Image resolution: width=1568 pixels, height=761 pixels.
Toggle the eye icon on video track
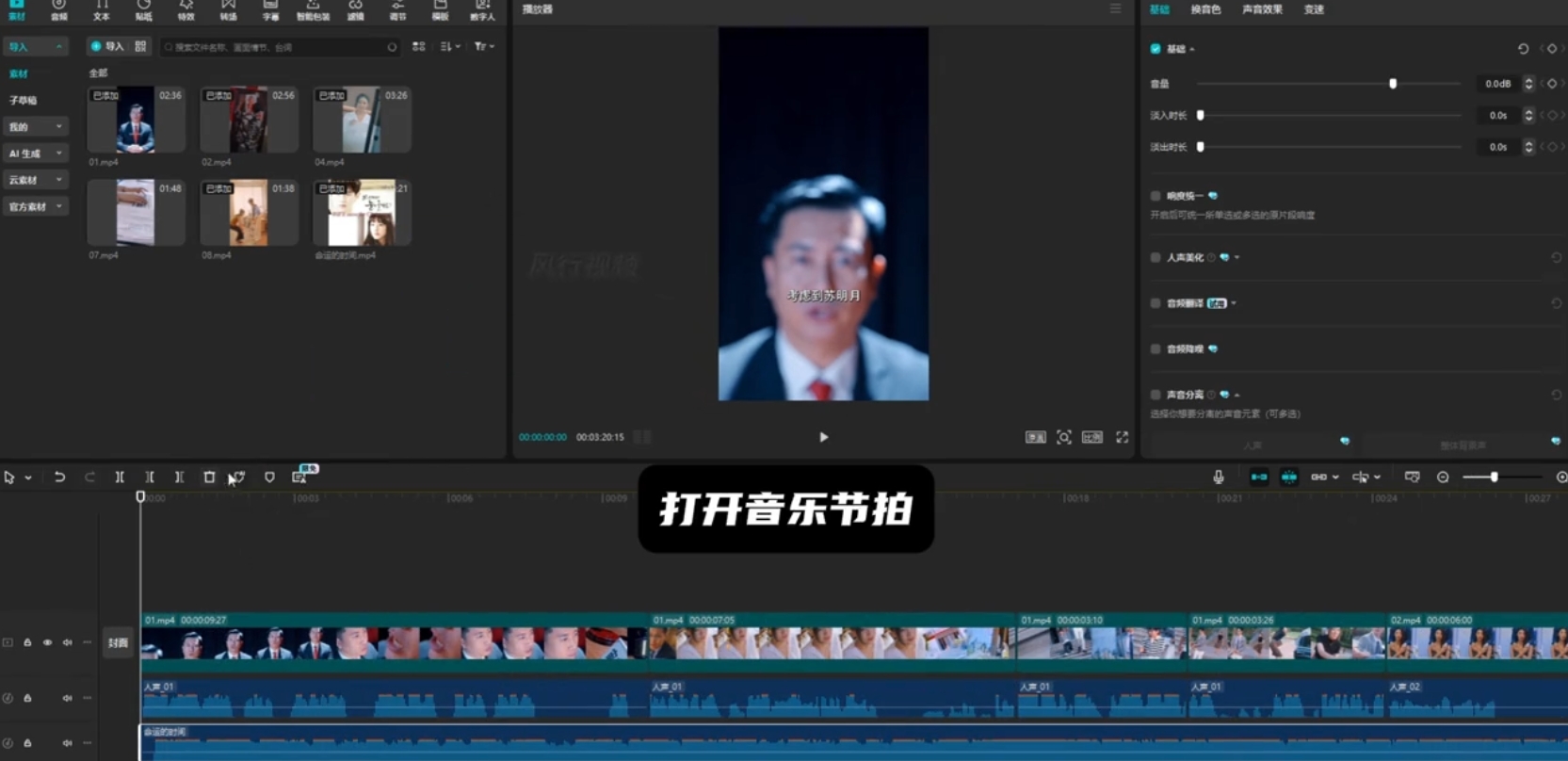click(x=47, y=642)
